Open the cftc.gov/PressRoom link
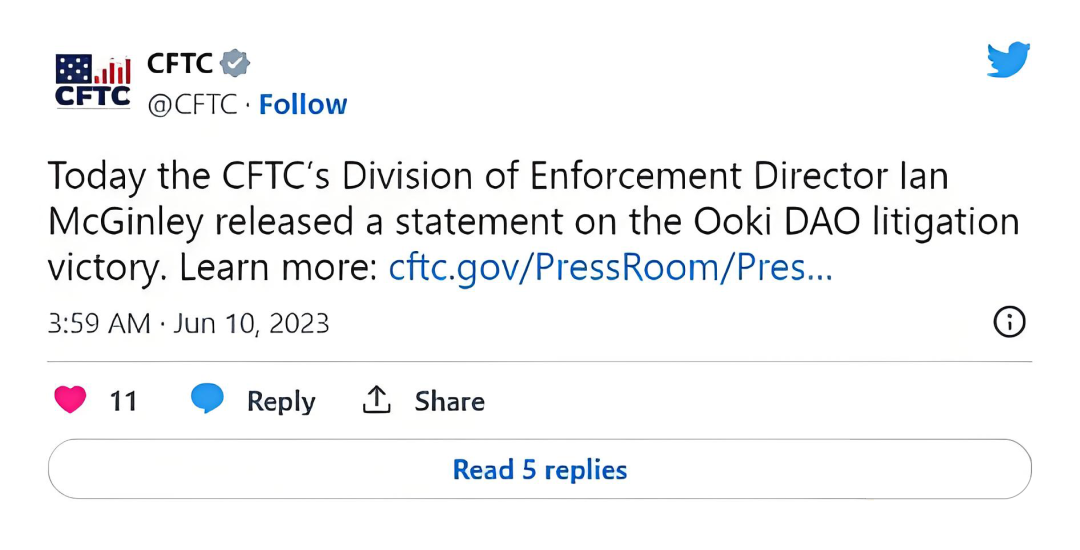The height and width of the screenshot is (550, 1080). click(x=609, y=269)
